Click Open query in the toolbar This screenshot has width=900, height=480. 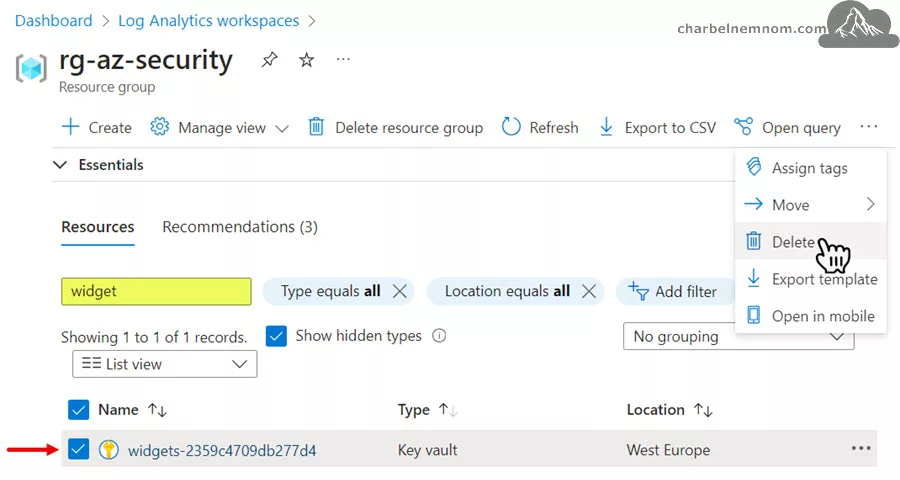coord(787,127)
